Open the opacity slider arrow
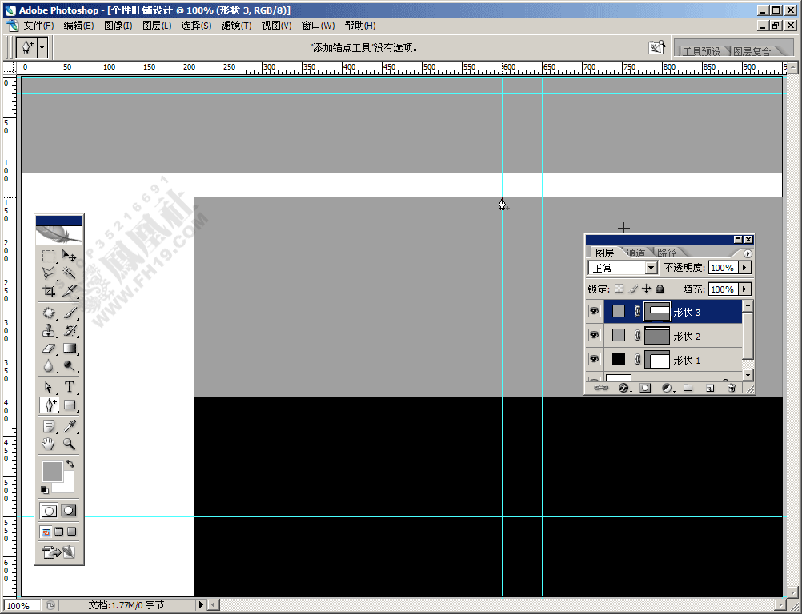 point(745,268)
